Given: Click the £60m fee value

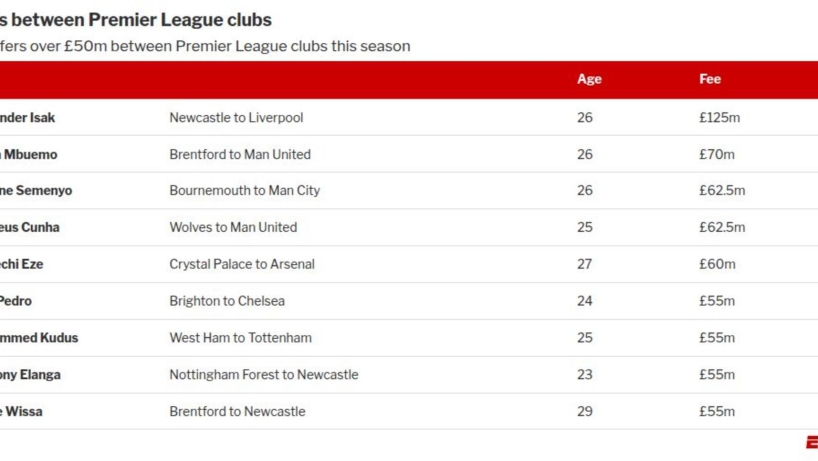Looking at the screenshot, I should click(x=717, y=265).
